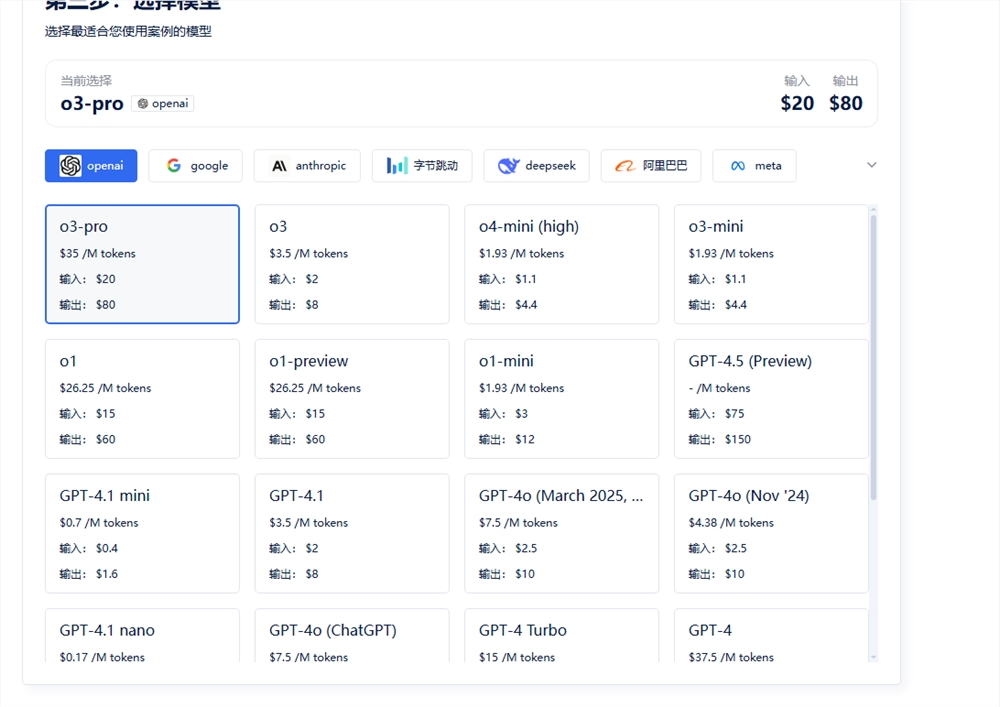This screenshot has height=707, width=1000.
Task: Select the o3-pro model card
Action: pos(142,264)
